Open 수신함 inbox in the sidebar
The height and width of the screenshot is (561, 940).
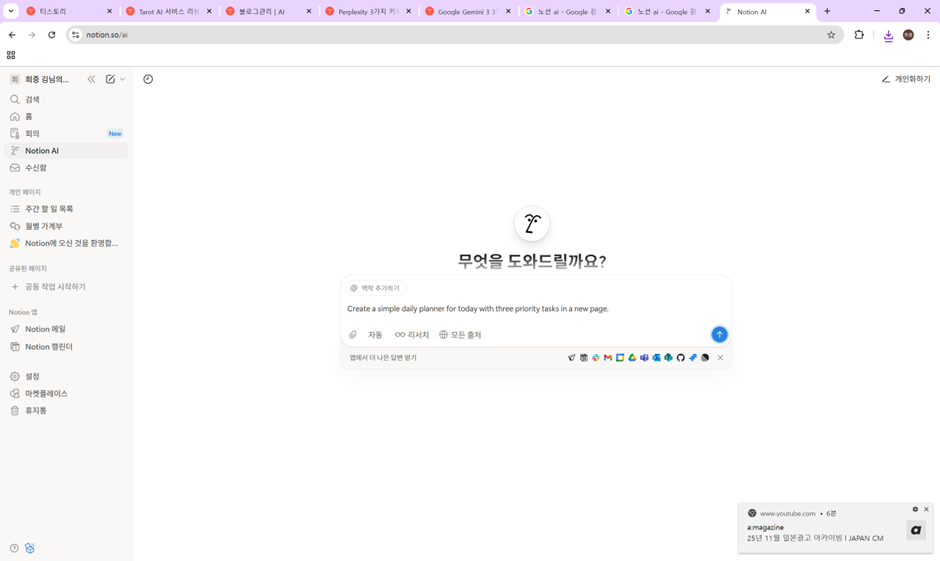[66, 168]
